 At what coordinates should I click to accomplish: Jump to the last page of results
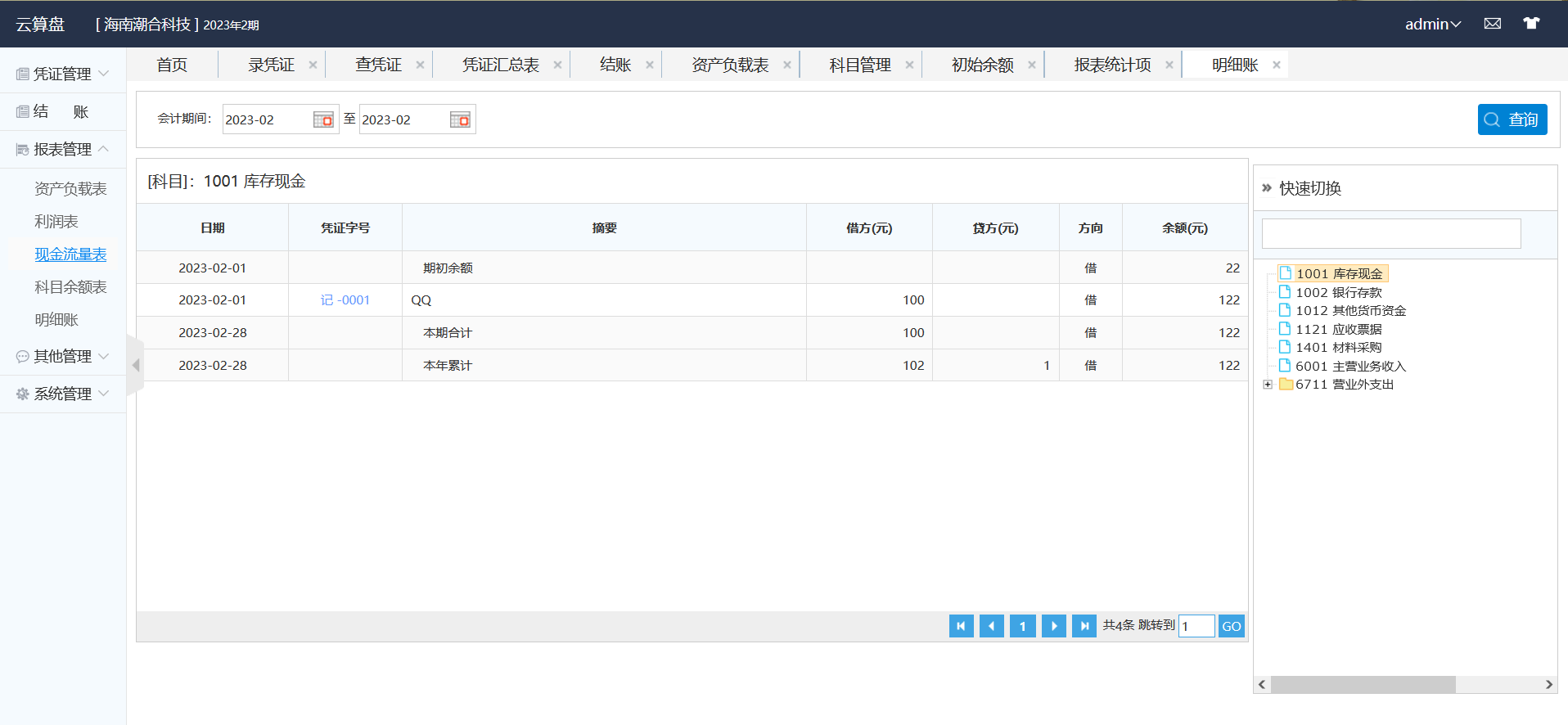1084,626
